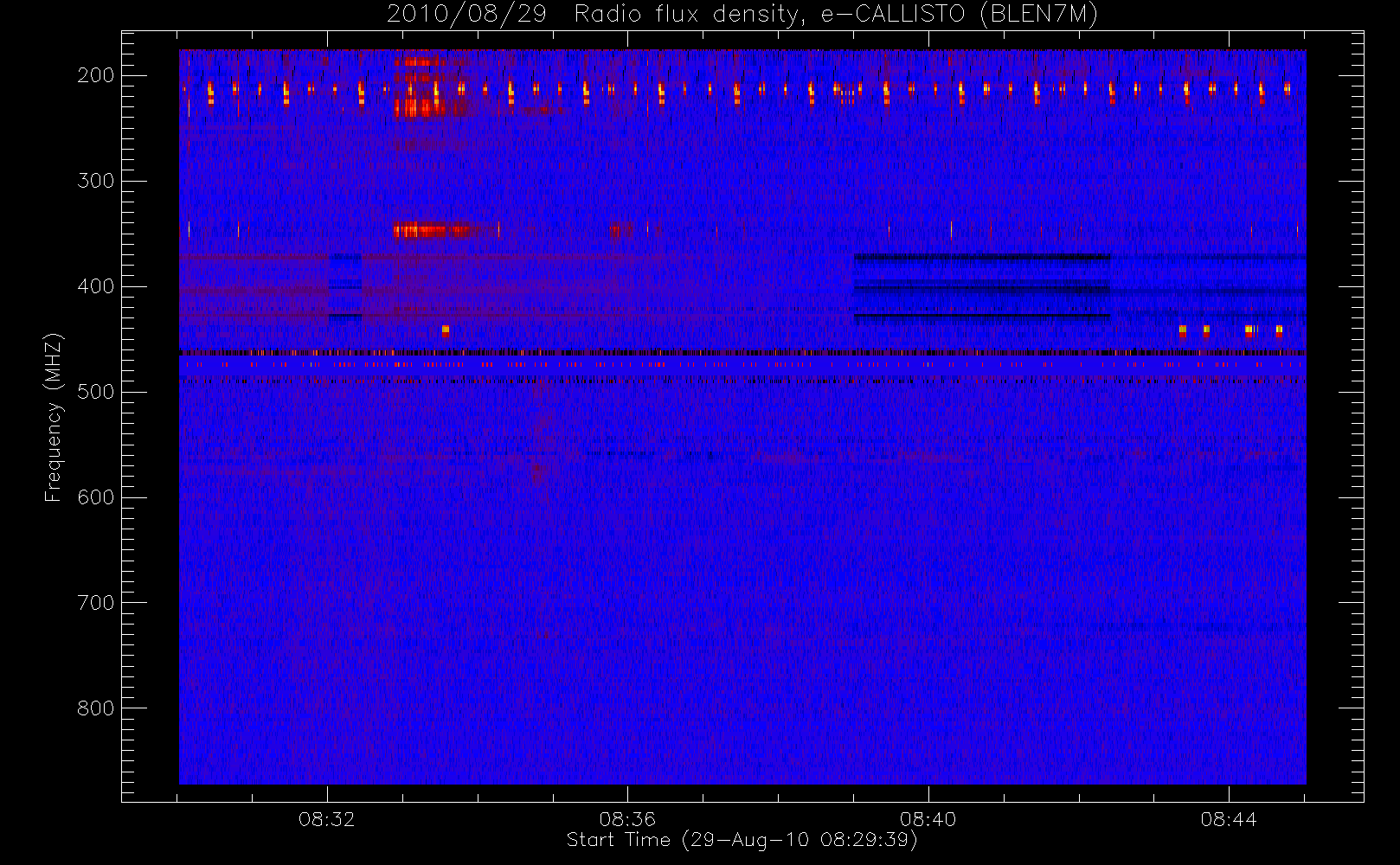Screen dimensions: 1400x865
Task: Select the 700 frequency tick label
Action: (96, 603)
